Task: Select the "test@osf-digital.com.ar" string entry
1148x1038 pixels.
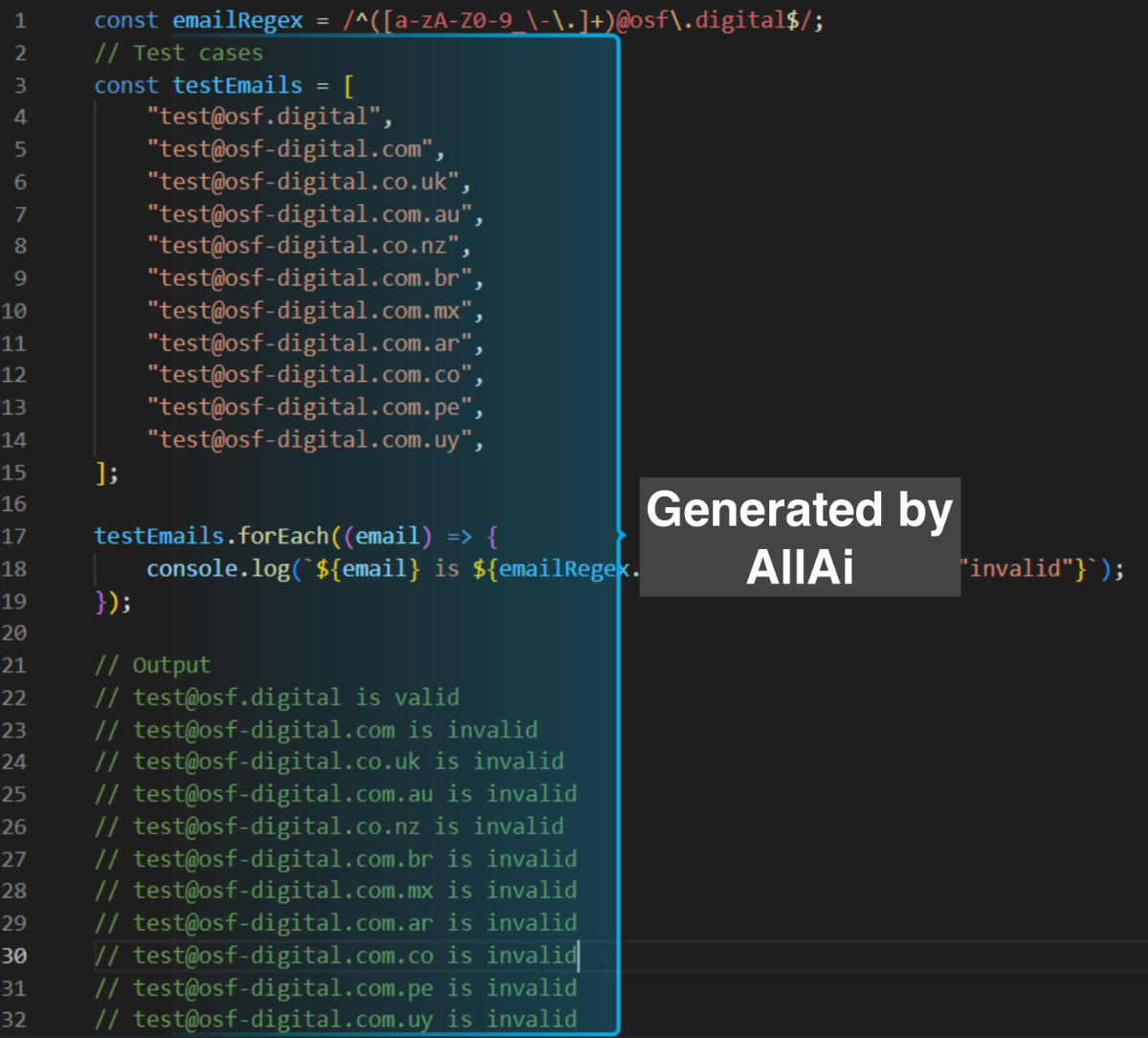Action: (310, 343)
